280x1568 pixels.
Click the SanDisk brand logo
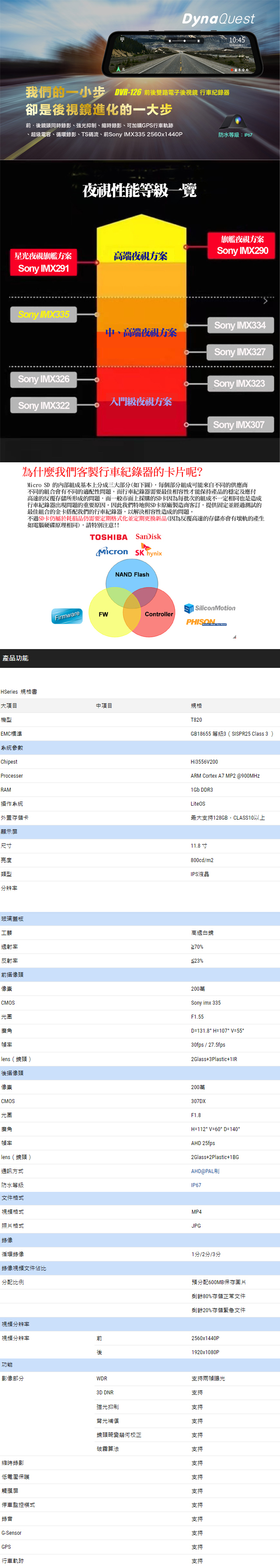click(x=148, y=536)
